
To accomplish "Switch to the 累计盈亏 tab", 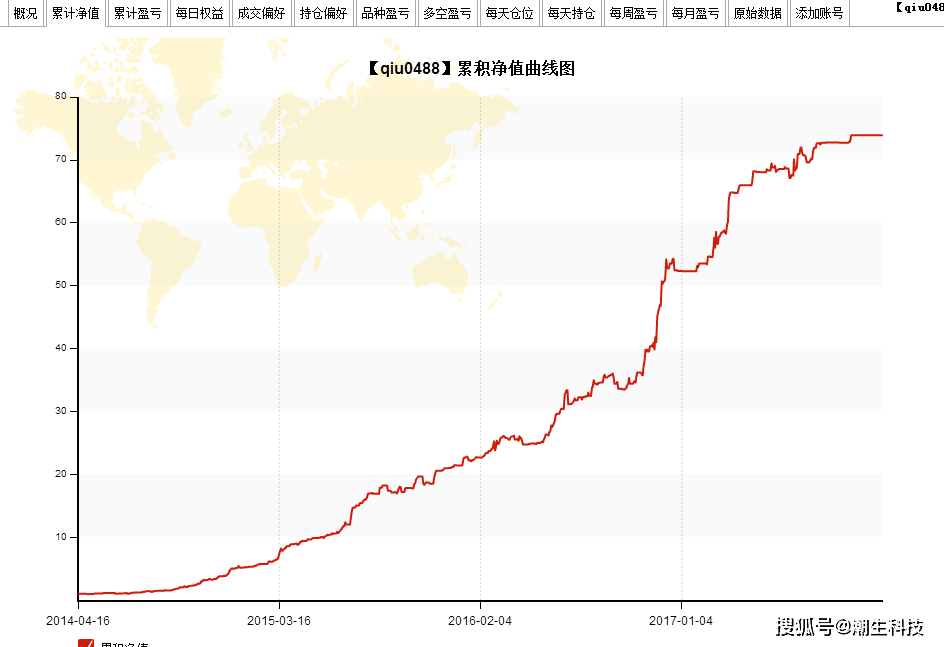I will pos(137,13).
